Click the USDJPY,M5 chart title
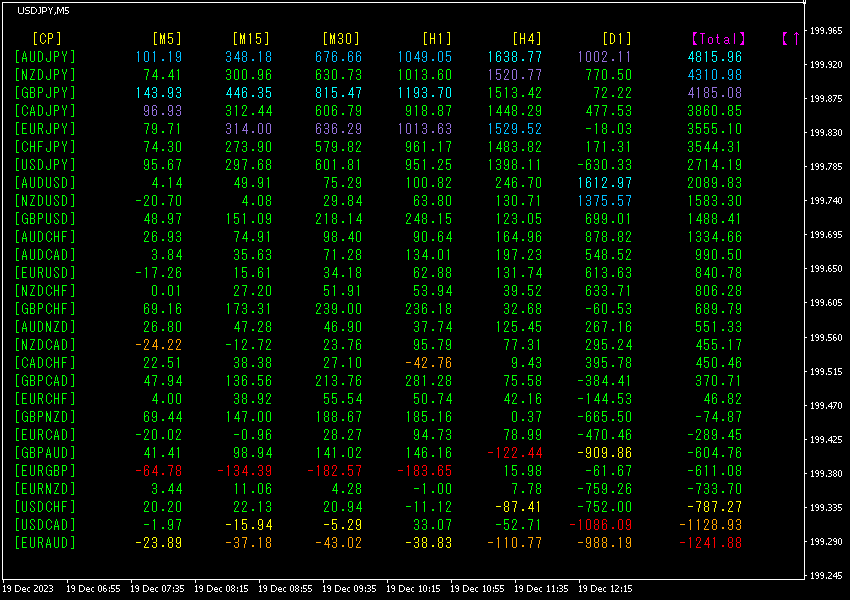Image resolution: width=850 pixels, height=600 pixels. [43, 10]
